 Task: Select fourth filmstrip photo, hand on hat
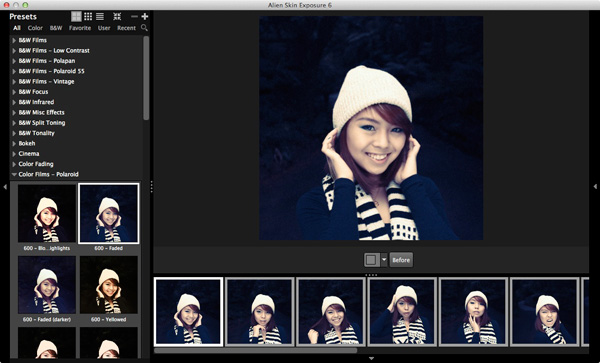point(402,312)
